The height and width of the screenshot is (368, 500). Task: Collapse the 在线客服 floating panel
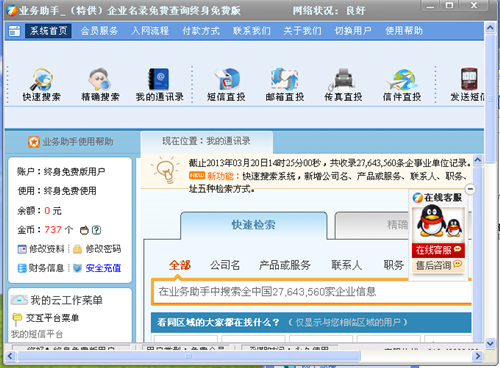[470, 189]
